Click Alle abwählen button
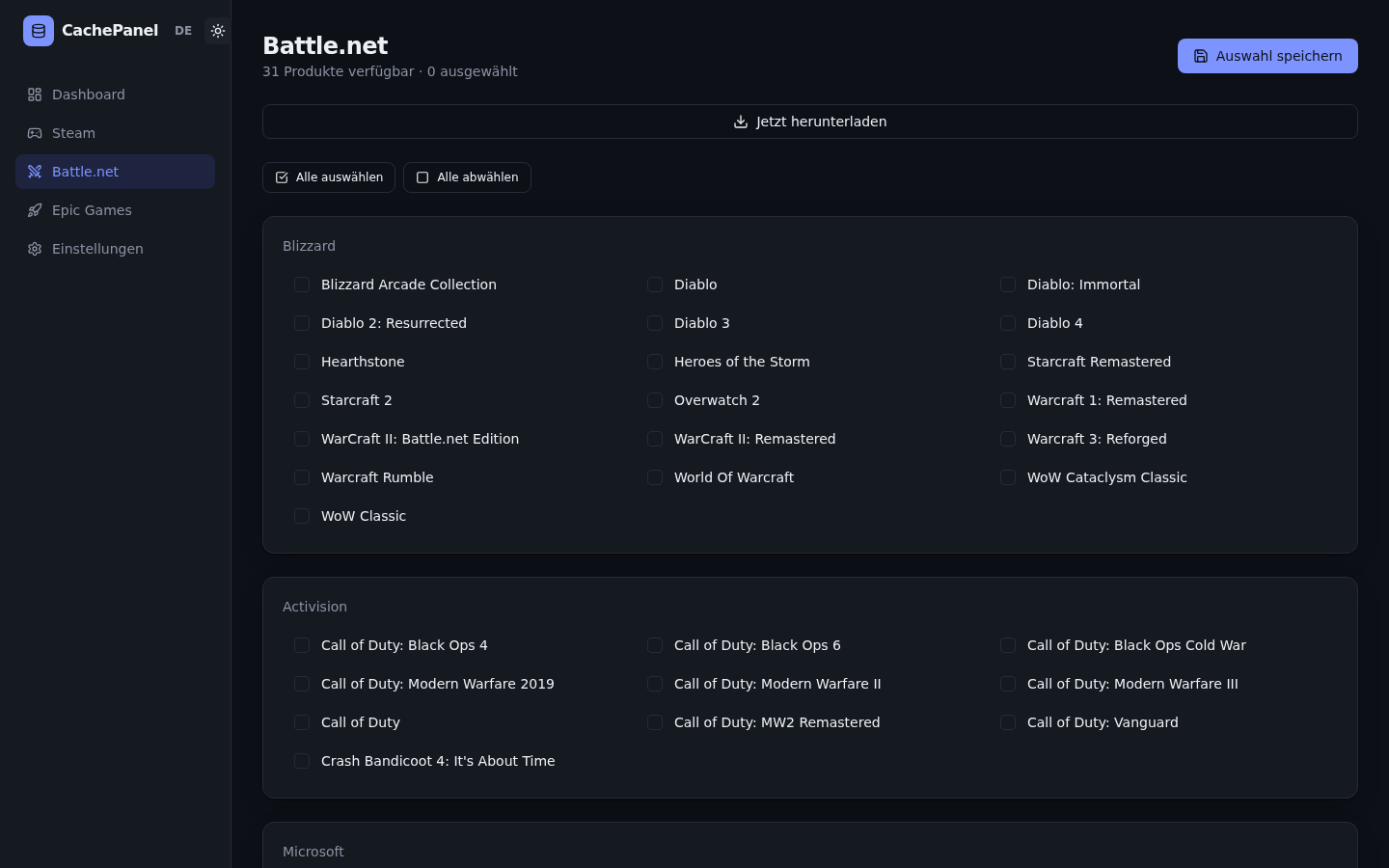1389x868 pixels. click(467, 177)
